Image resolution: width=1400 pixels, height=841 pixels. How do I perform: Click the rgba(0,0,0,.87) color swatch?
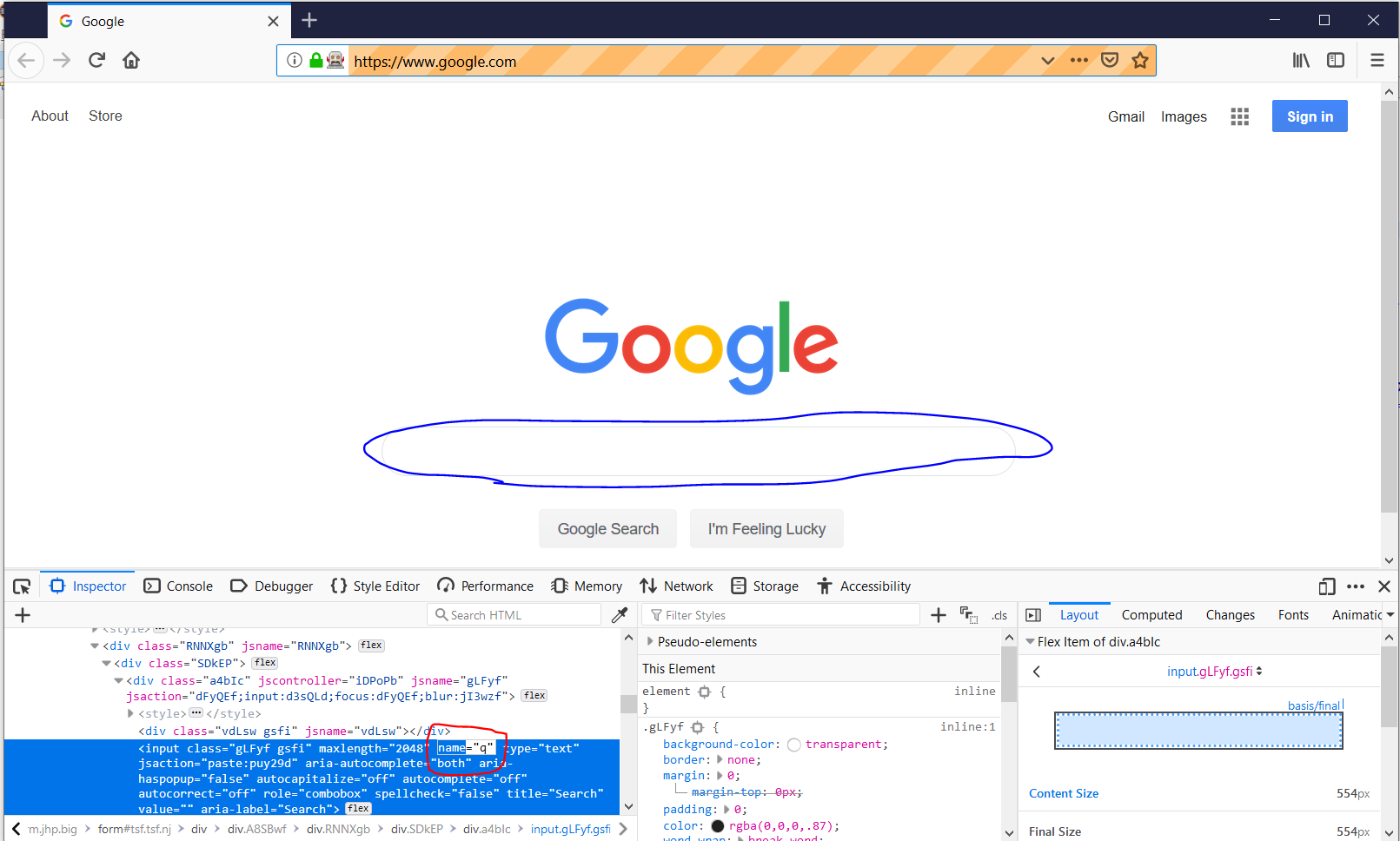click(x=718, y=825)
